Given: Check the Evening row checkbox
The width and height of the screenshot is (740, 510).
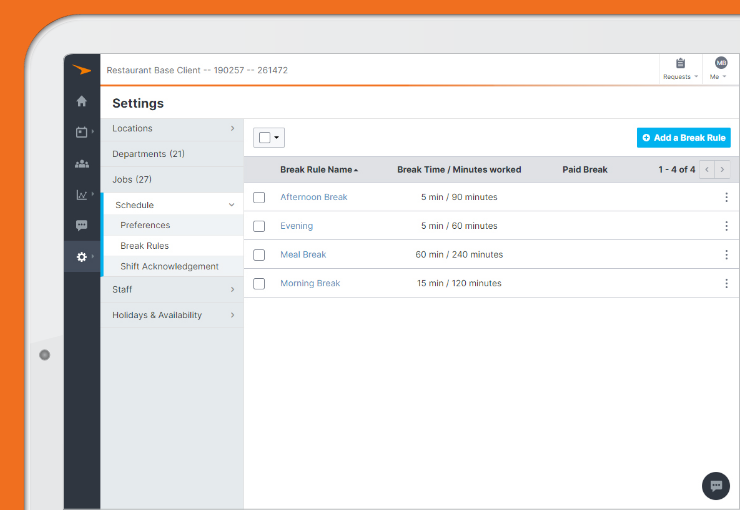Looking at the screenshot, I should 259,226.
